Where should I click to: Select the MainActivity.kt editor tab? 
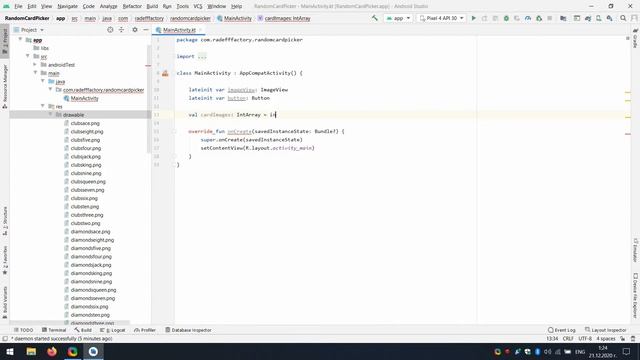pos(179,30)
